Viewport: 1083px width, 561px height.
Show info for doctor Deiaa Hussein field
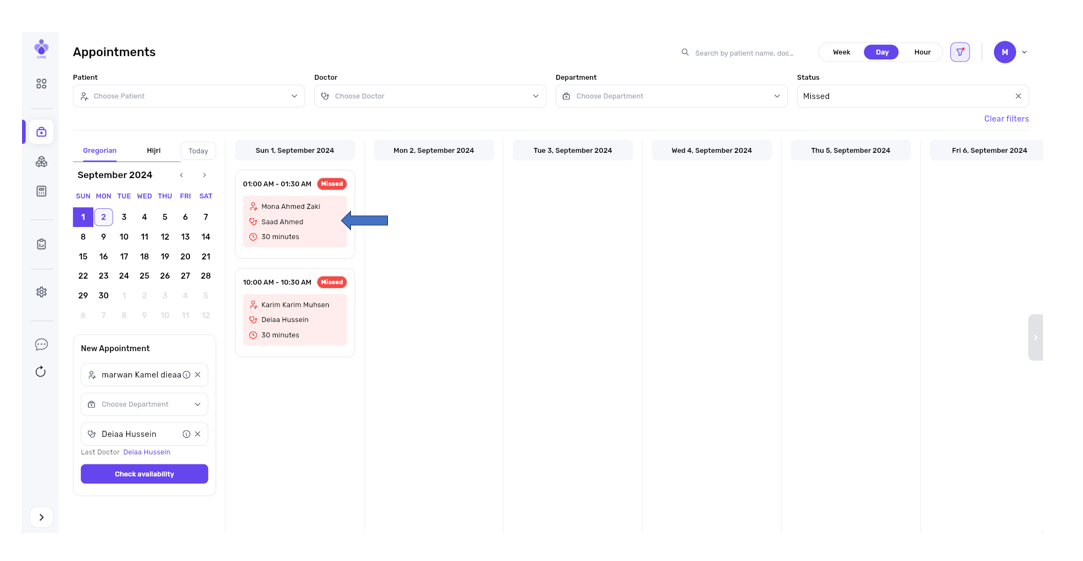(186, 434)
